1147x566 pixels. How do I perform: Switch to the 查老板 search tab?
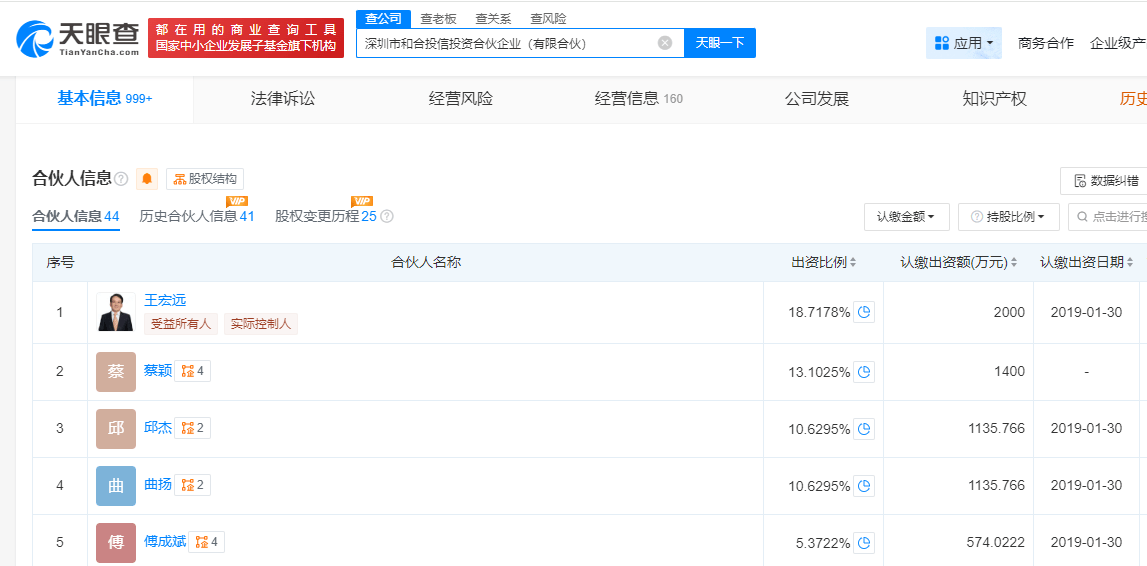click(438, 19)
